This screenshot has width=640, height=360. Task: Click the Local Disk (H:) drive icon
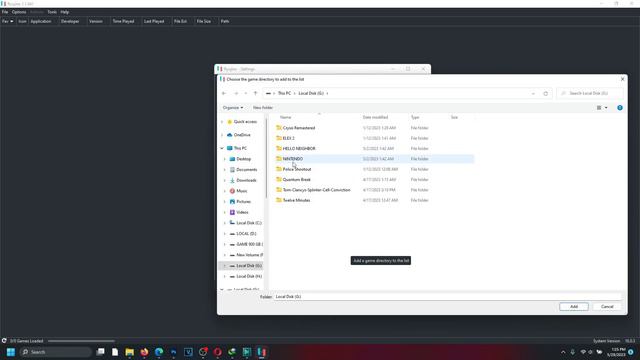tap(232, 277)
